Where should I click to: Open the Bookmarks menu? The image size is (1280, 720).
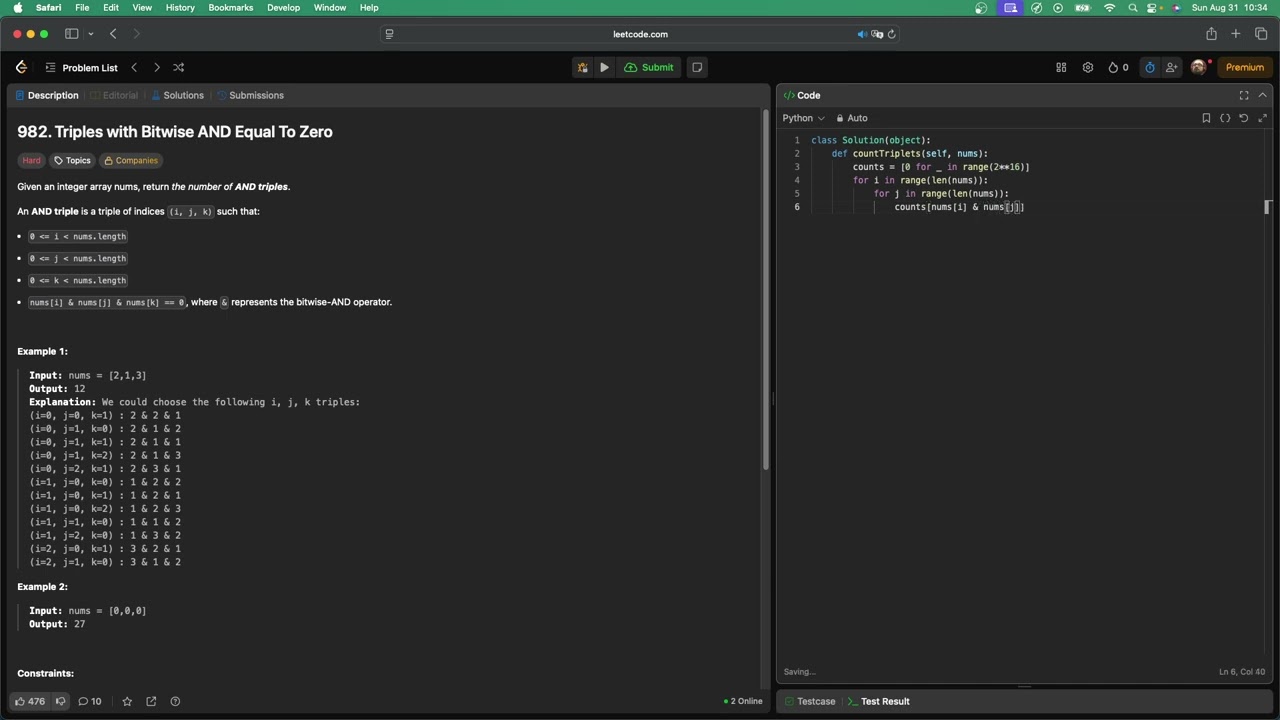click(230, 8)
